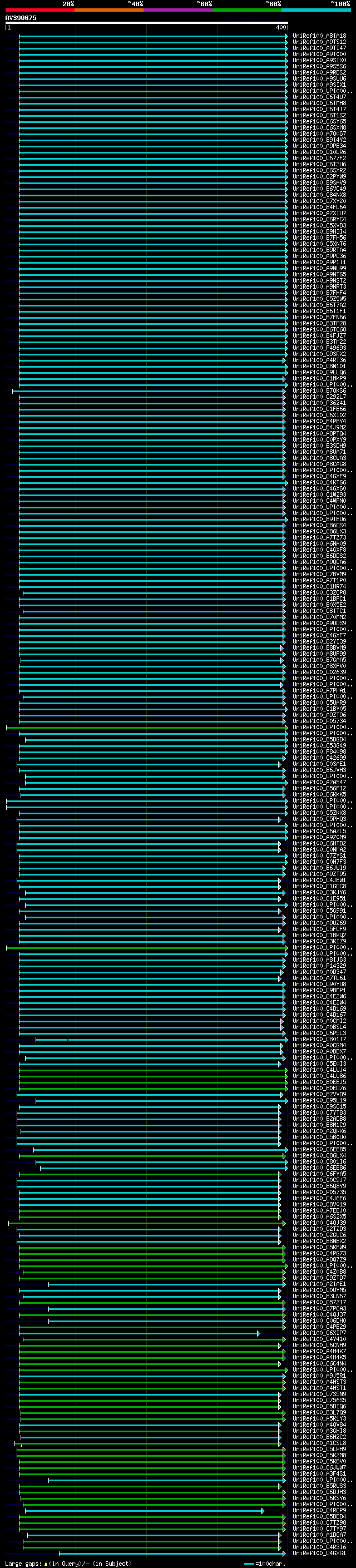
Task: Select UniRef100_P05734 label
Action: [x=319, y=721]
